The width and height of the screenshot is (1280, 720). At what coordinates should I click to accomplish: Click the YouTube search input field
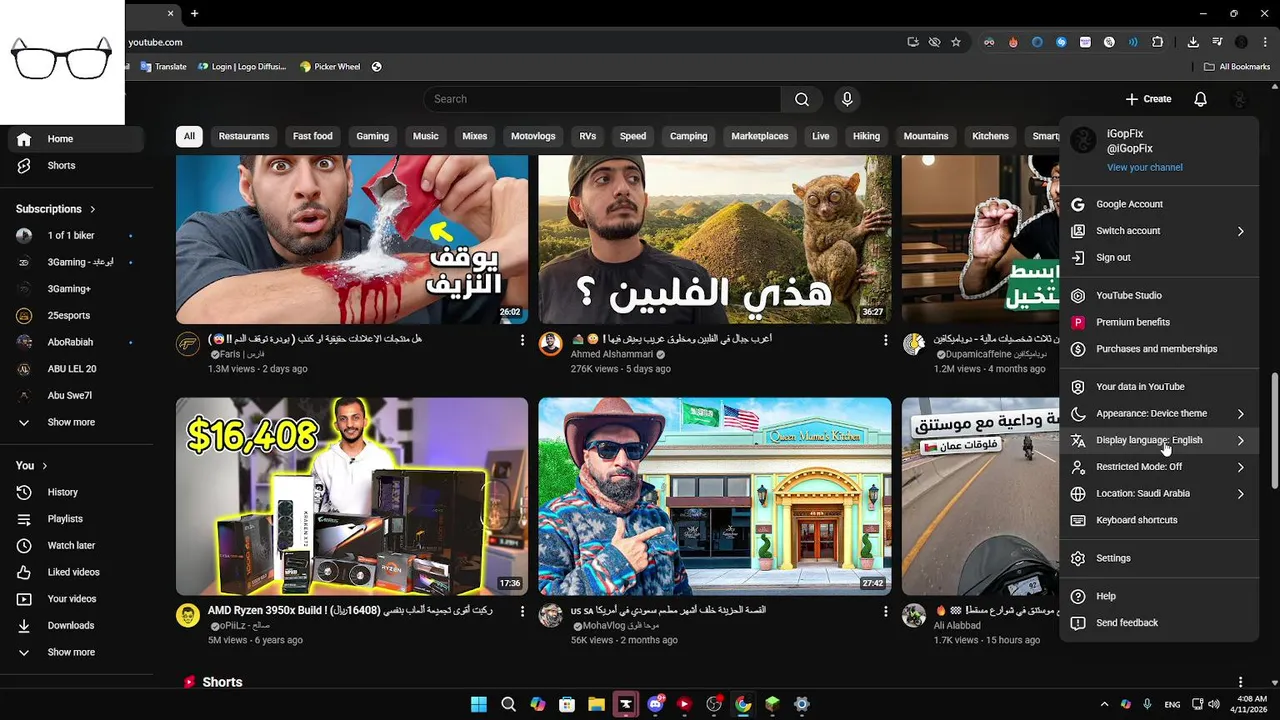click(602, 99)
